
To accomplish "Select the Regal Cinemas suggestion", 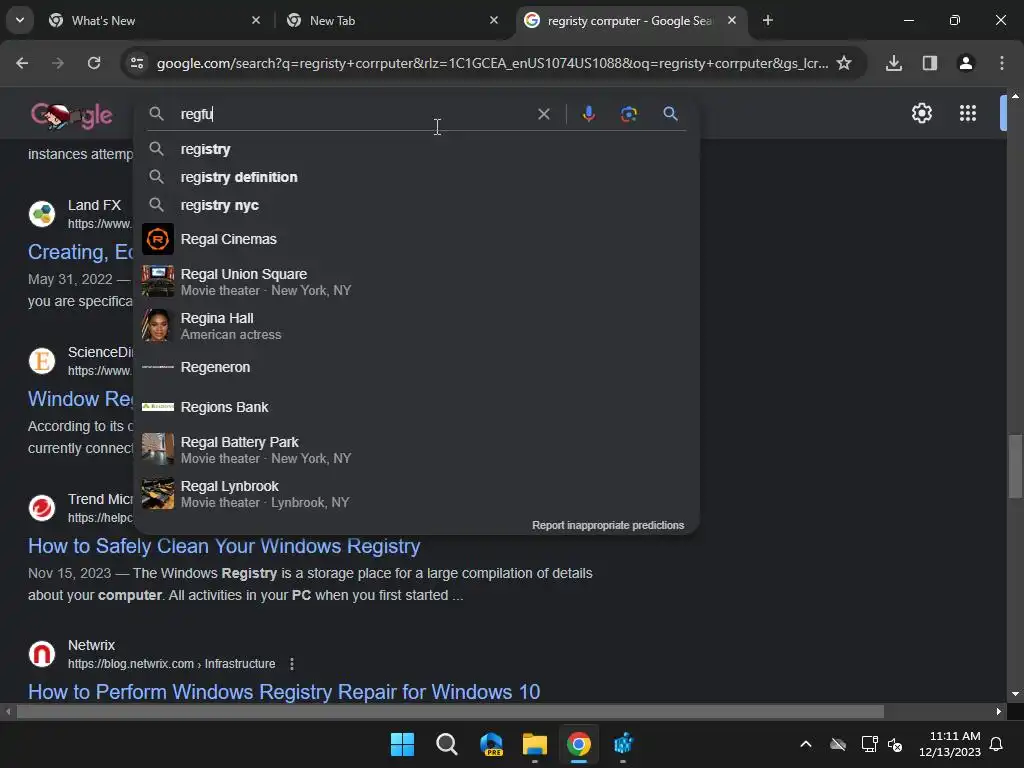I will pyautogui.click(x=417, y=239).
